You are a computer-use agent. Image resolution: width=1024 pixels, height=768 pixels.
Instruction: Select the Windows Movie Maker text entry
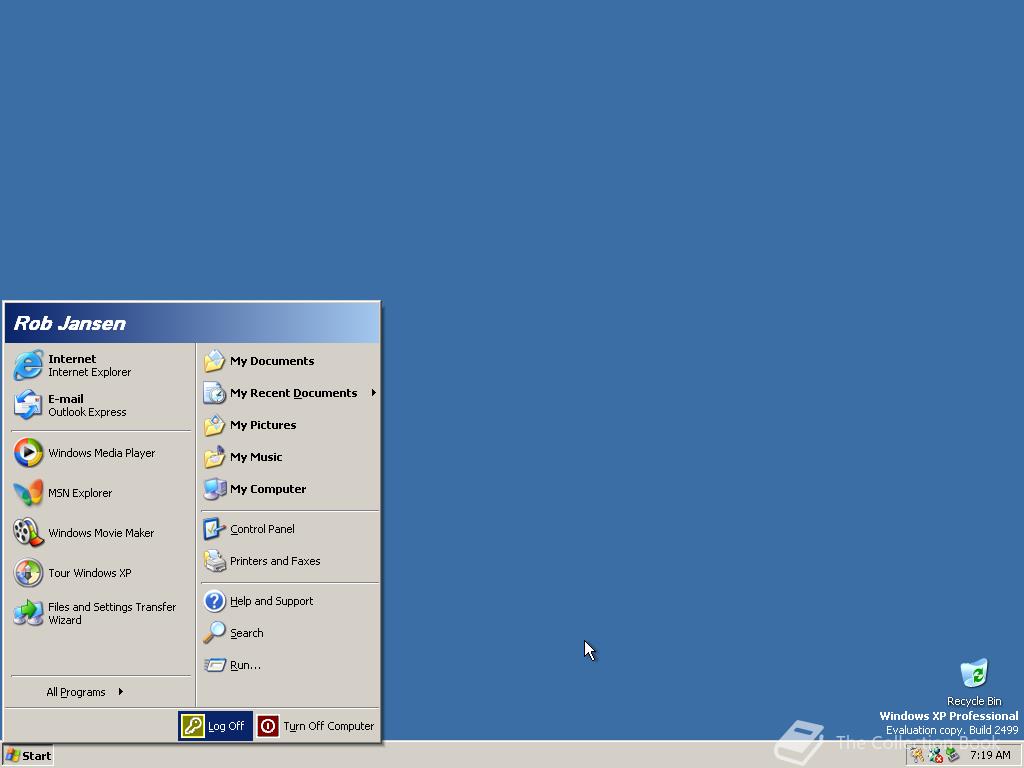[x=101, y=533]
